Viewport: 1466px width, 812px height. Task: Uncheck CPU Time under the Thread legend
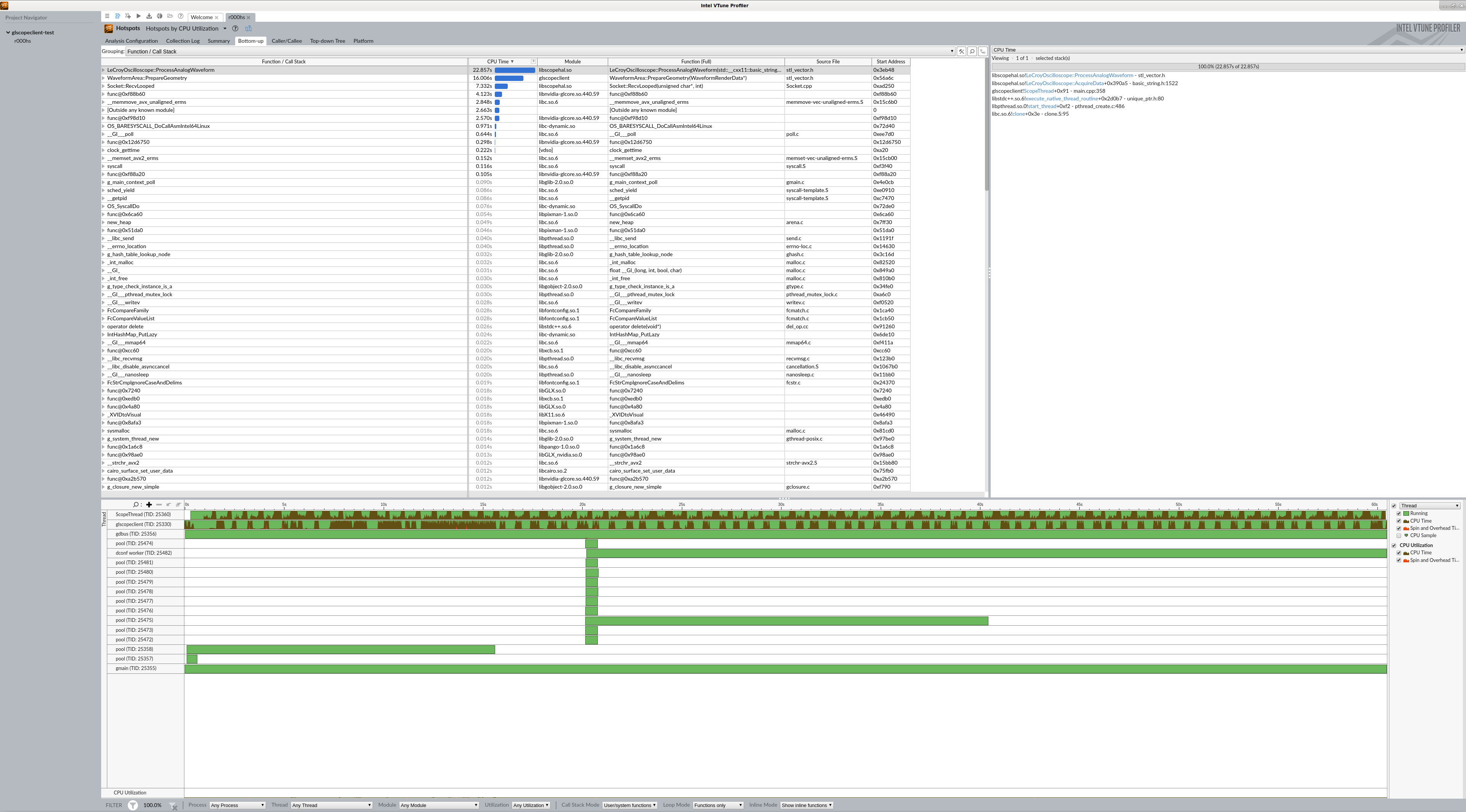coord(1399,521)
